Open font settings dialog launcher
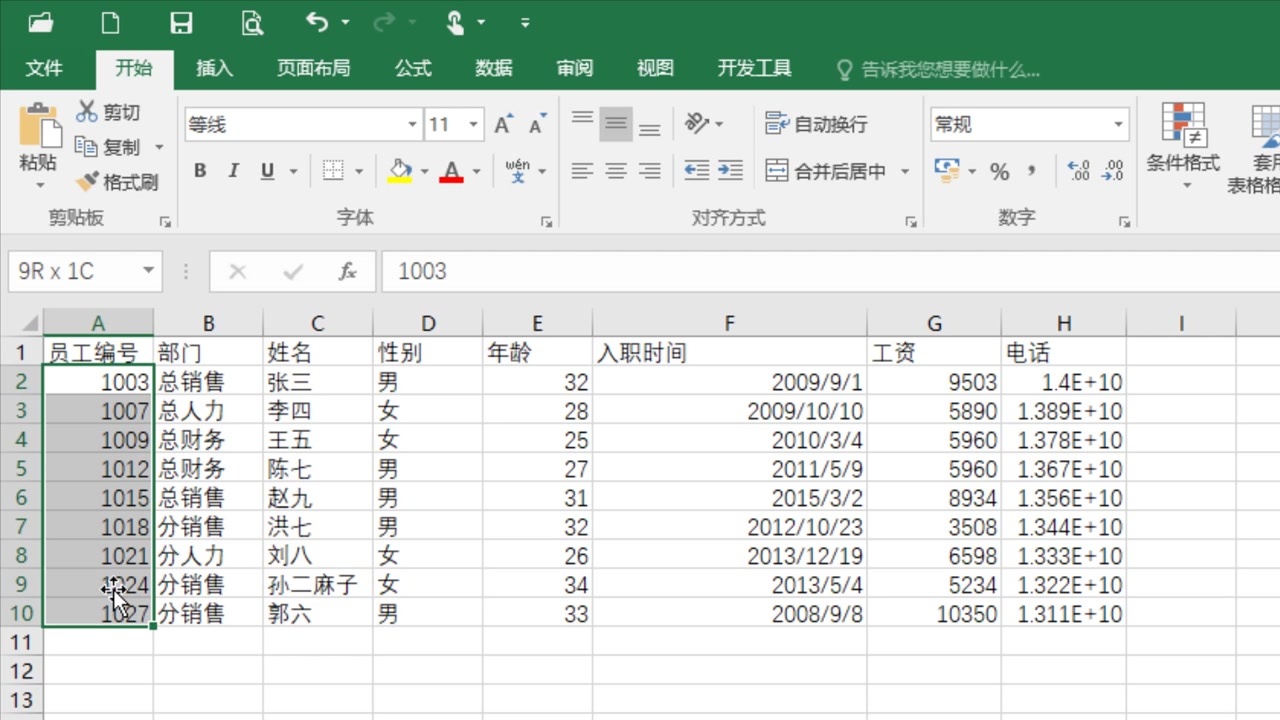Viewport: 1280px width, 720px height. tap(547, 222)
